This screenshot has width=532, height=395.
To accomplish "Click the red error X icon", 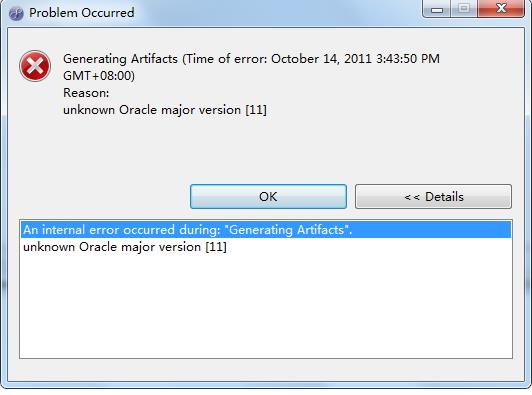I will click(x=35, y=66).
